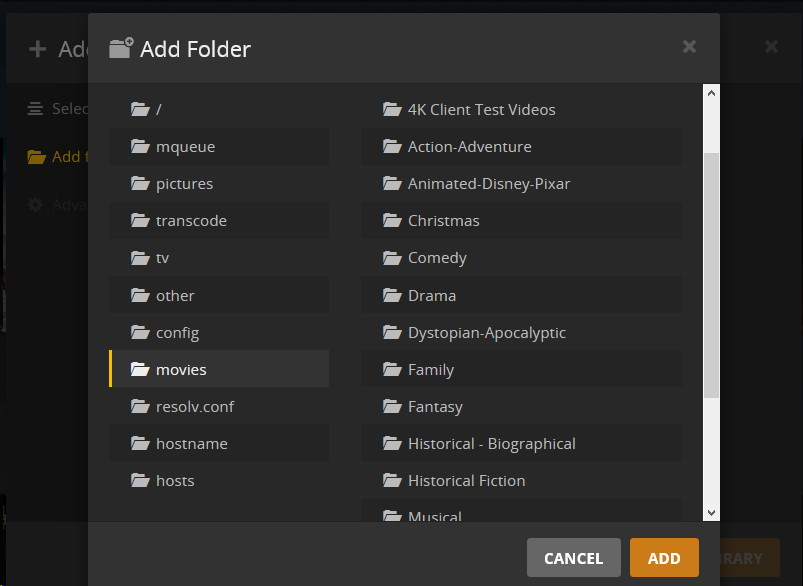Click the folder icon beside config

coord(140,332)
